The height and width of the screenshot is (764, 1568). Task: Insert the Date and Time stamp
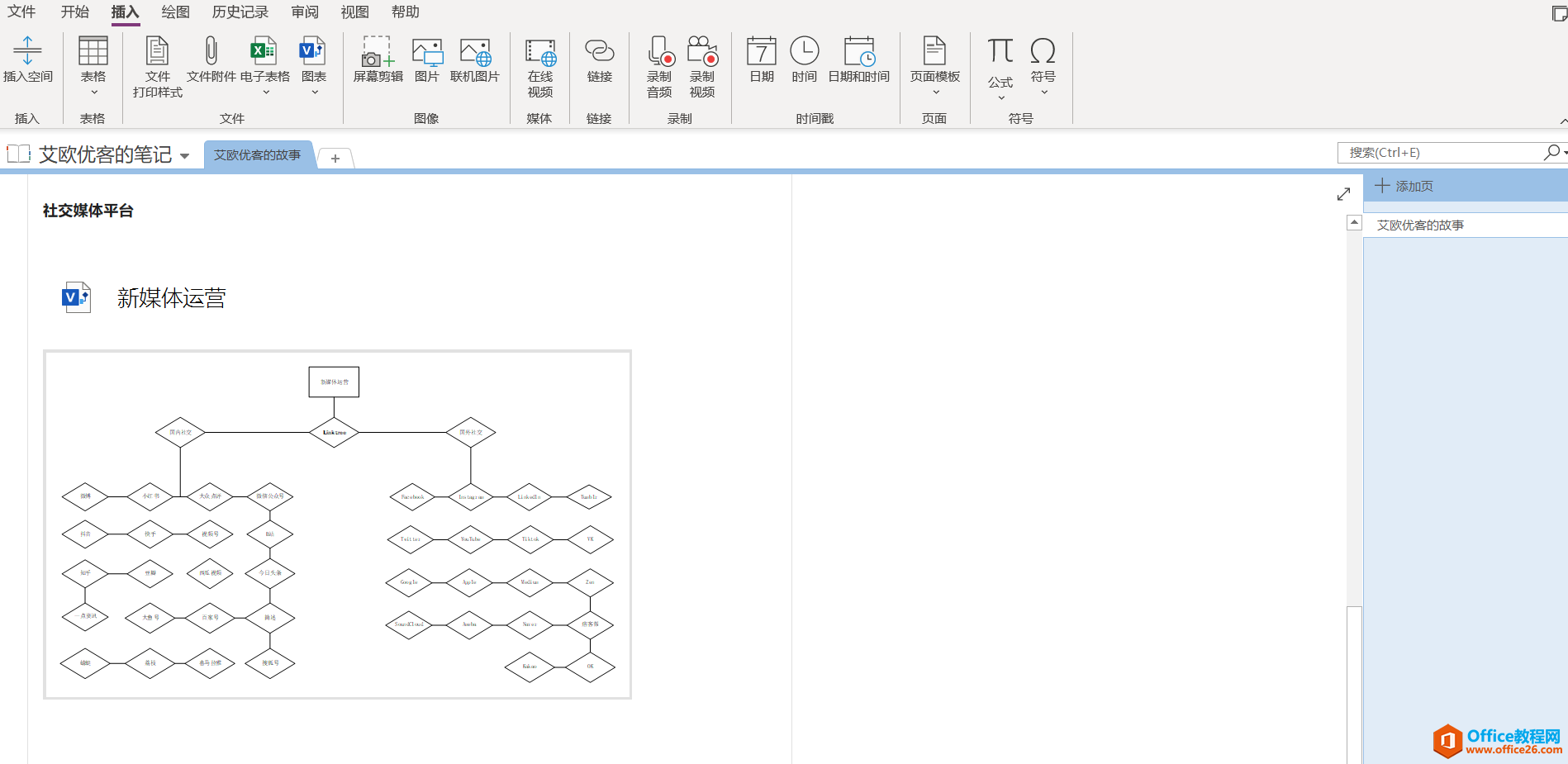pyautogui.click(x=858, y=53)
